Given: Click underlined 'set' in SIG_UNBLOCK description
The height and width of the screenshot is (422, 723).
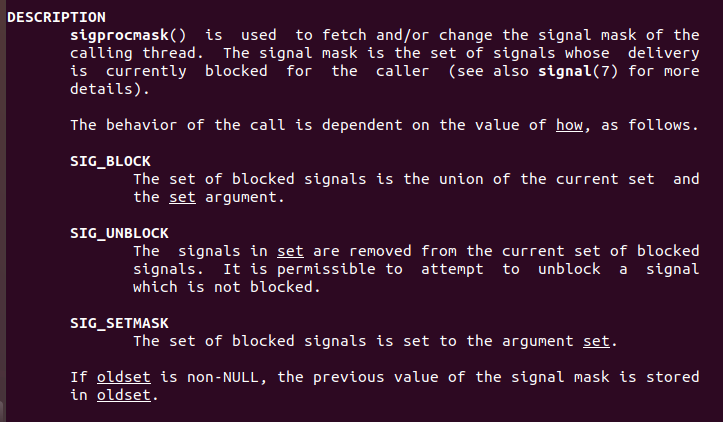Looking at the screenshot, I should [x=291, y=251].
